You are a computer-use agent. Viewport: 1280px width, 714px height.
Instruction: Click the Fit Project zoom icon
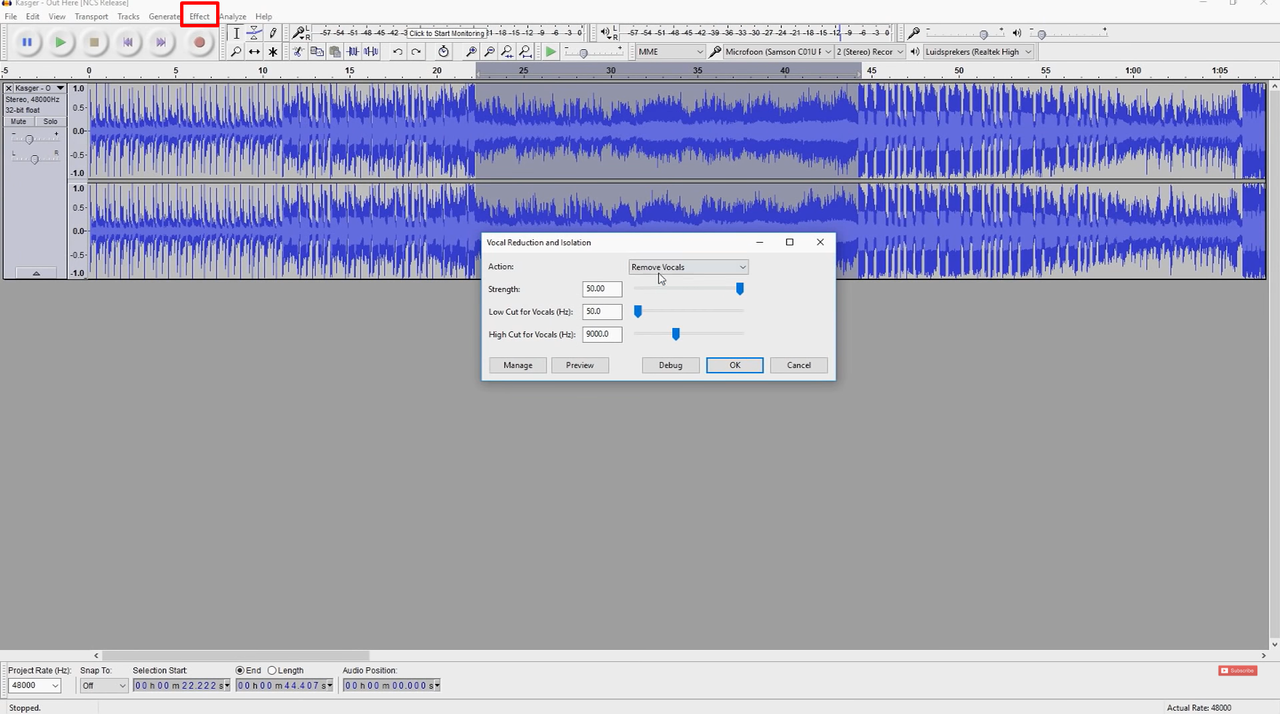click(x=525, y=52)
